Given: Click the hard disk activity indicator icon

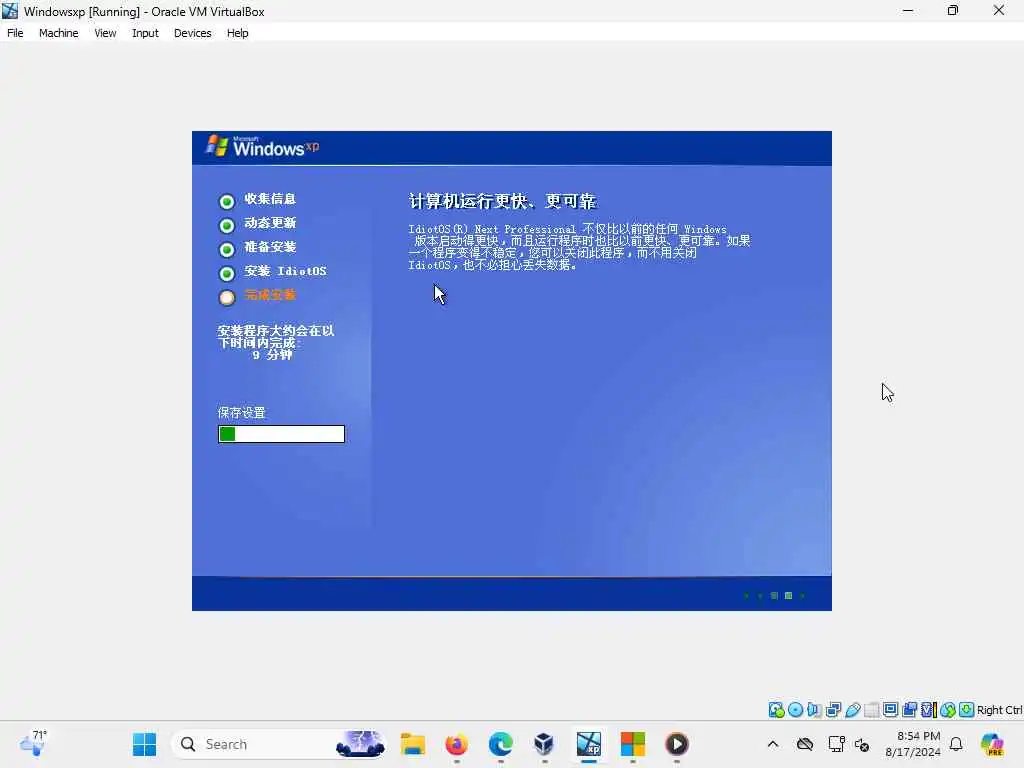Looking at the screenshot, I should (776, 710).
